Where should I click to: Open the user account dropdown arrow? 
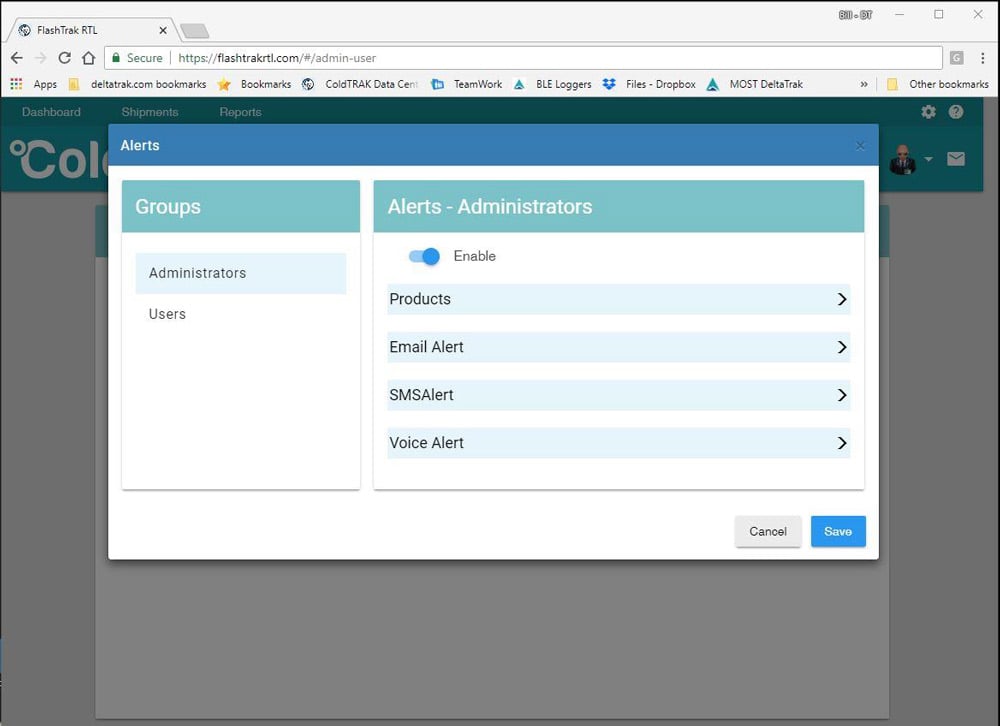(928, 160)
